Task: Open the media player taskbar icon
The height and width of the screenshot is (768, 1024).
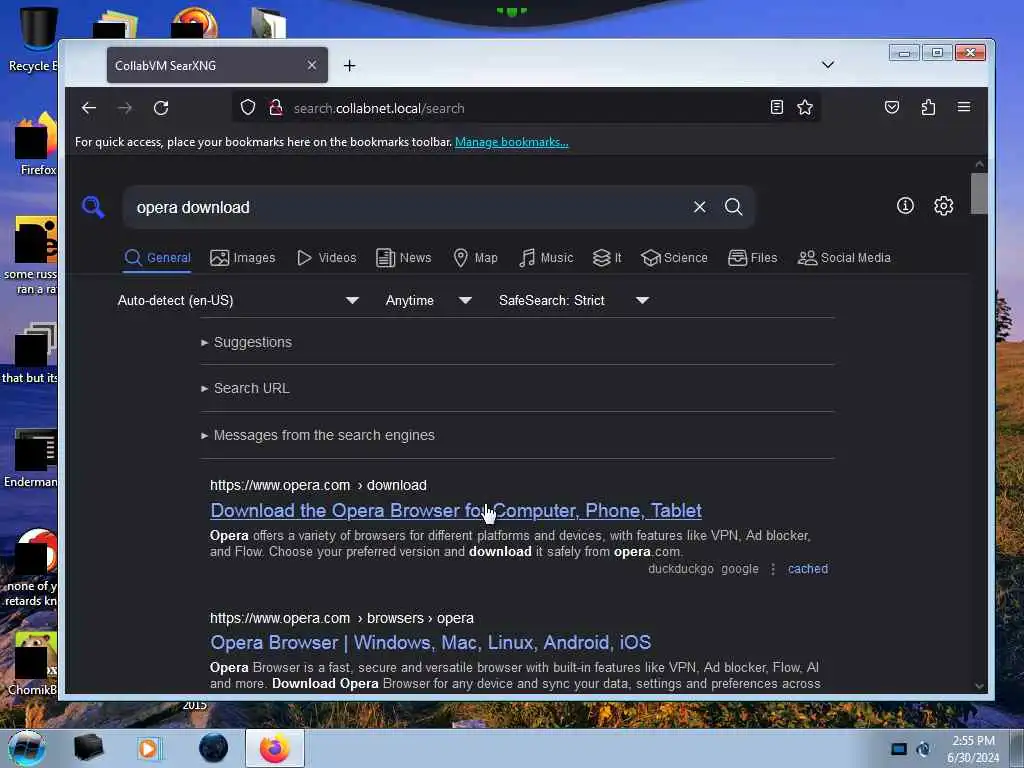Action: tap(149, 748)
